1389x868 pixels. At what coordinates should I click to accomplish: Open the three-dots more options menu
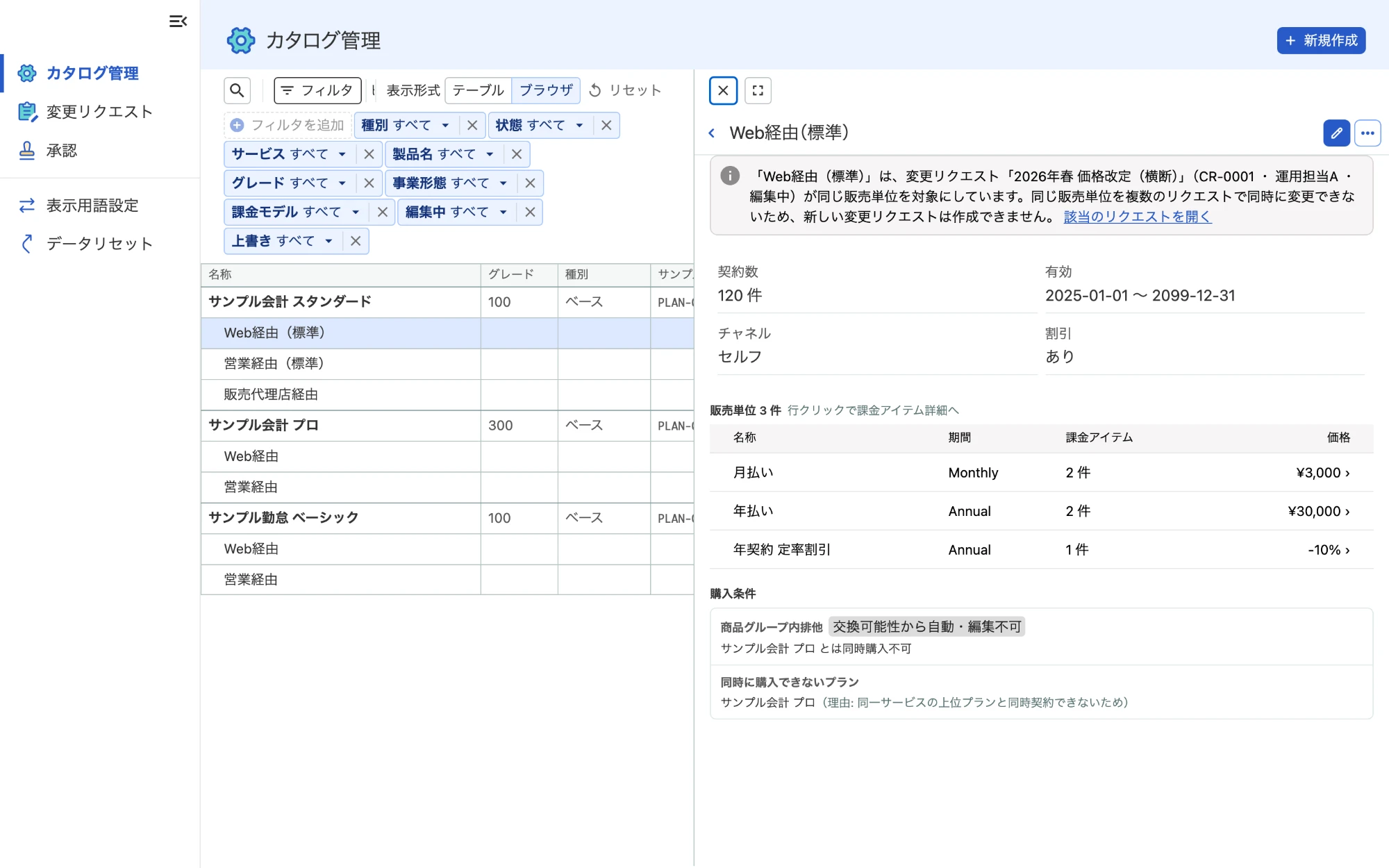point(1367,133)
